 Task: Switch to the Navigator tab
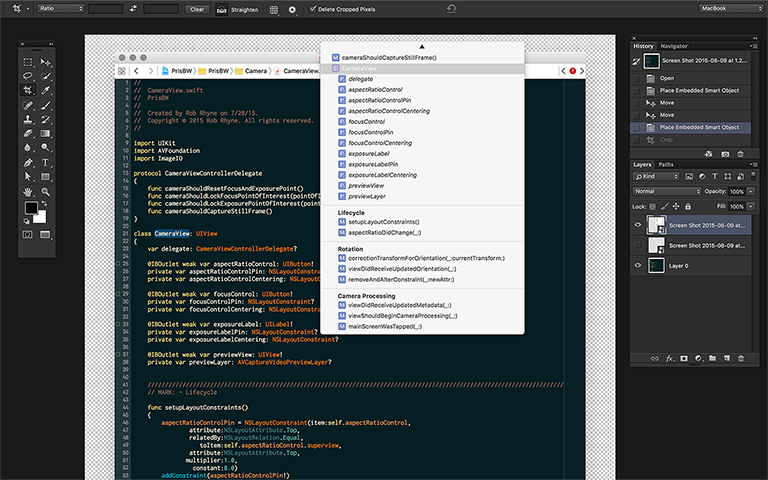tap(674, 46)
